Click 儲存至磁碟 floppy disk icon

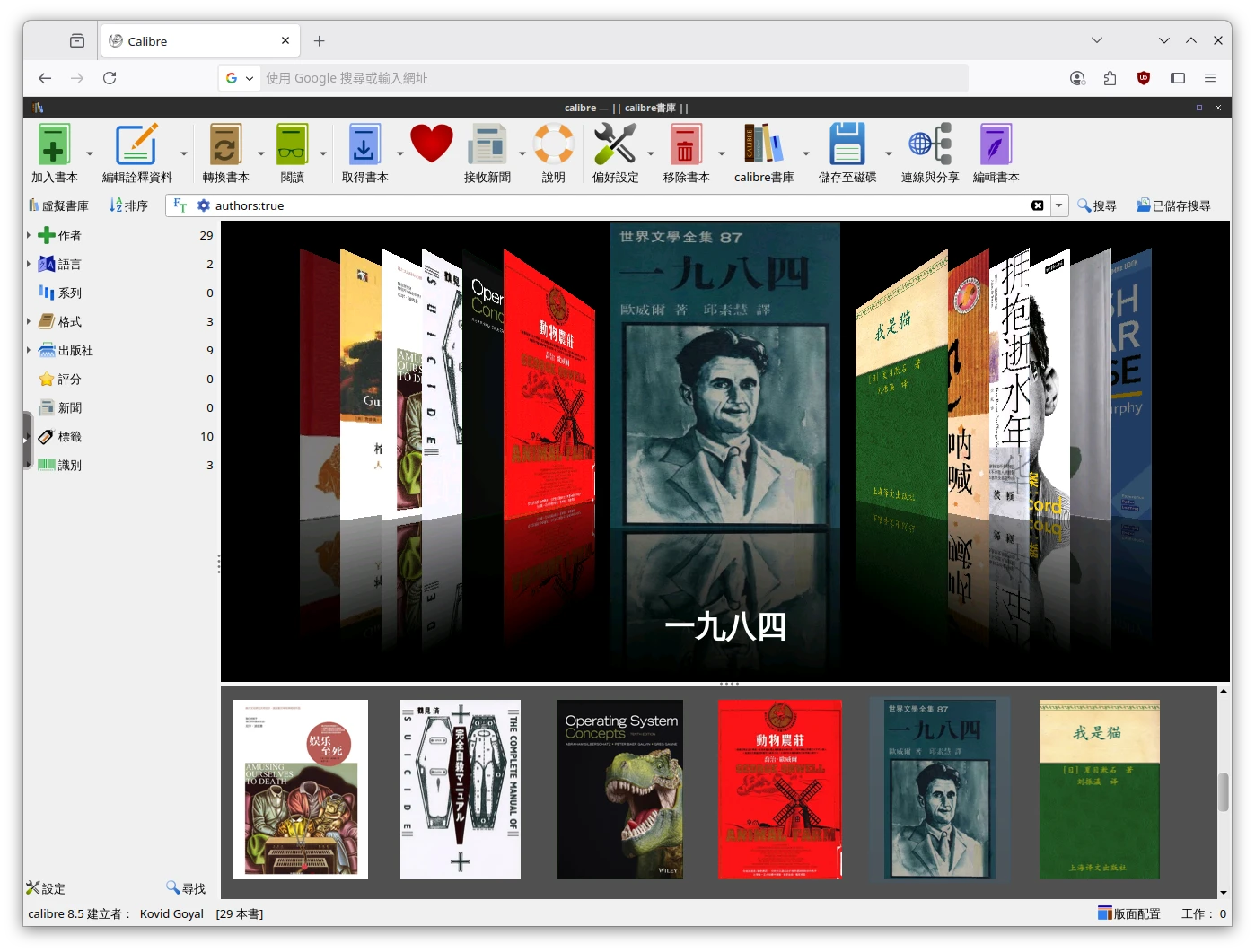[847, 145]
